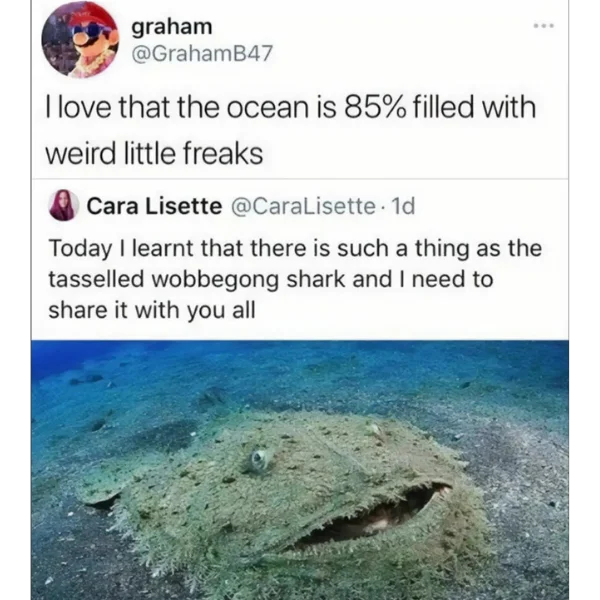Click the words 'share it with you all'

coord(152,310)
